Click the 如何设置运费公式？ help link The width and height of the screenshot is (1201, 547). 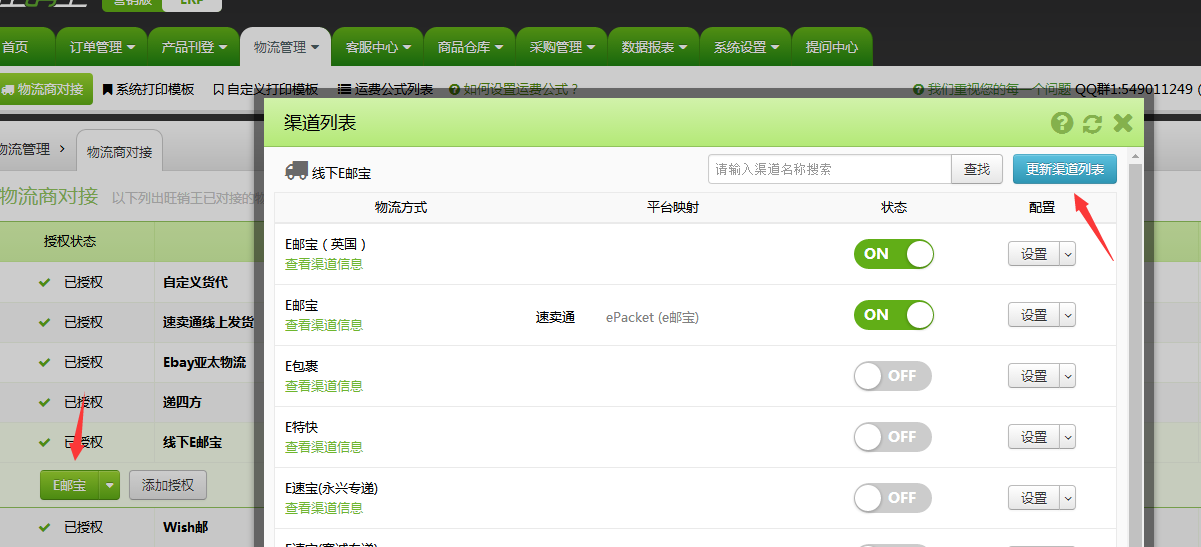[x=514, y=89]
